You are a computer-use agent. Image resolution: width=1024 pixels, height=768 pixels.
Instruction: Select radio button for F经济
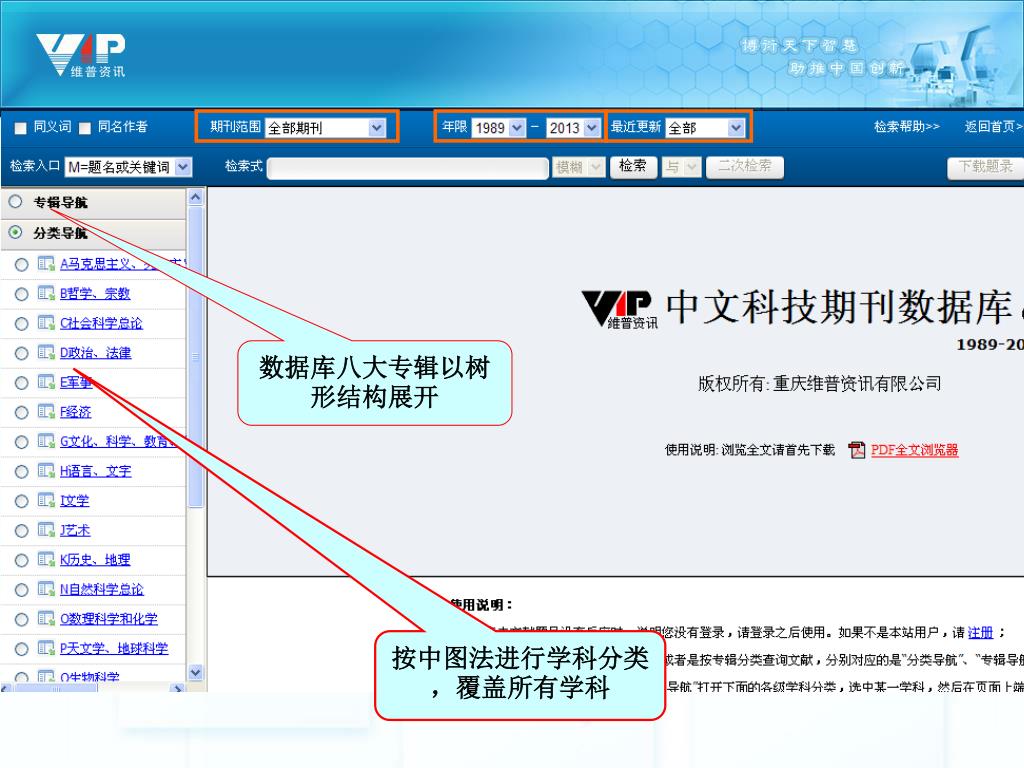22,412
